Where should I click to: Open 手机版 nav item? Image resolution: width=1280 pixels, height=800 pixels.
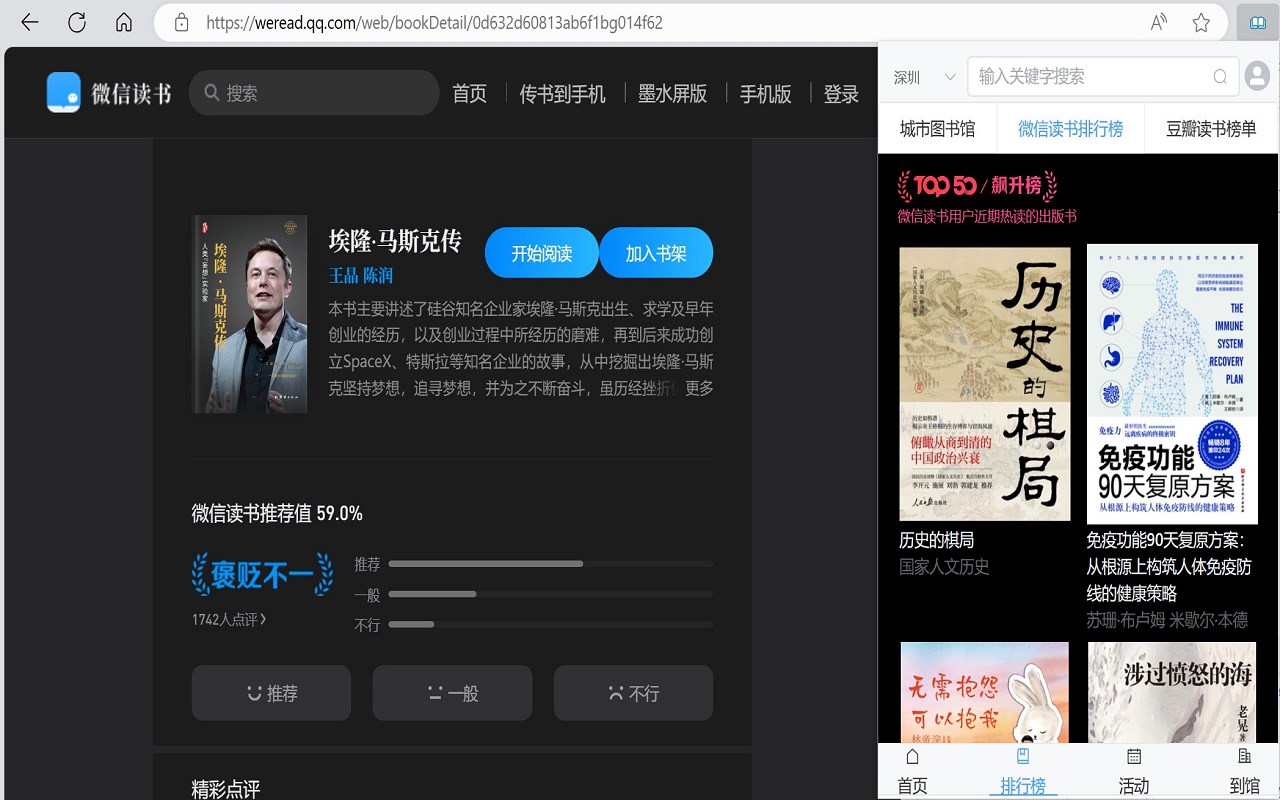765,93
